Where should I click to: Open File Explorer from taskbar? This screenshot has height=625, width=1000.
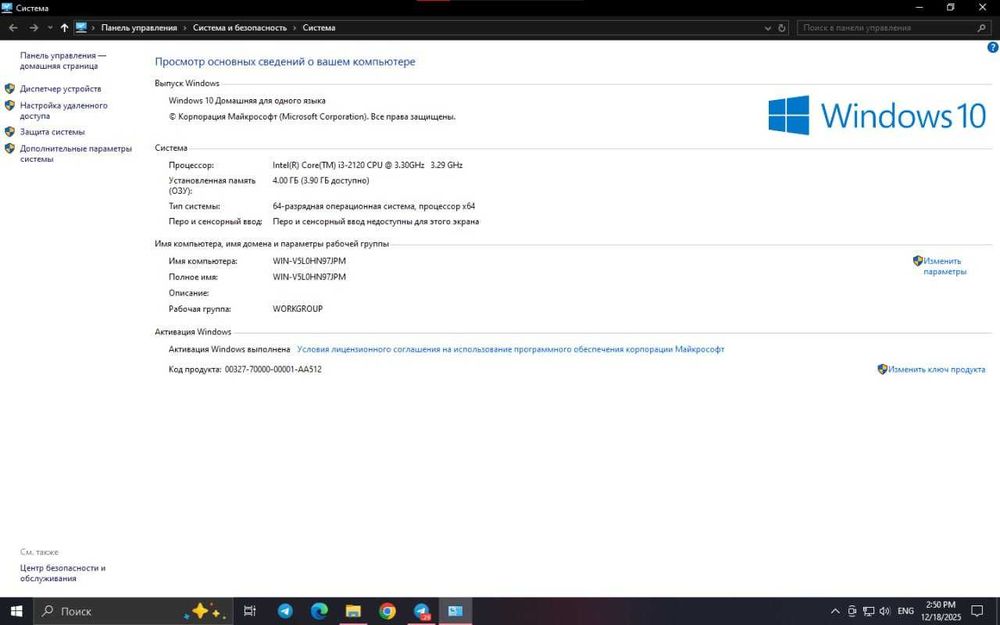(353, 611)
